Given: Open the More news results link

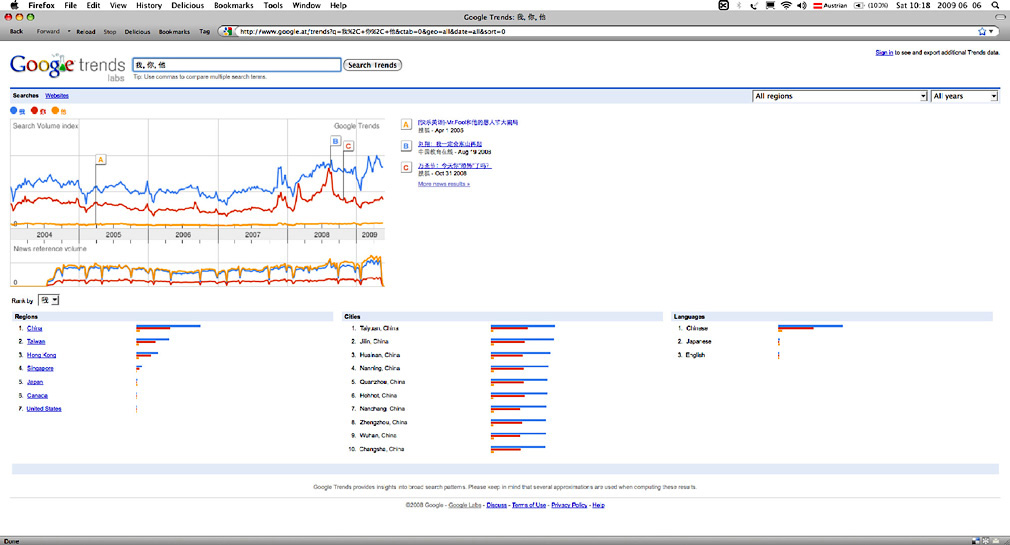Looking at the screenshot, I should pos(443,184).
